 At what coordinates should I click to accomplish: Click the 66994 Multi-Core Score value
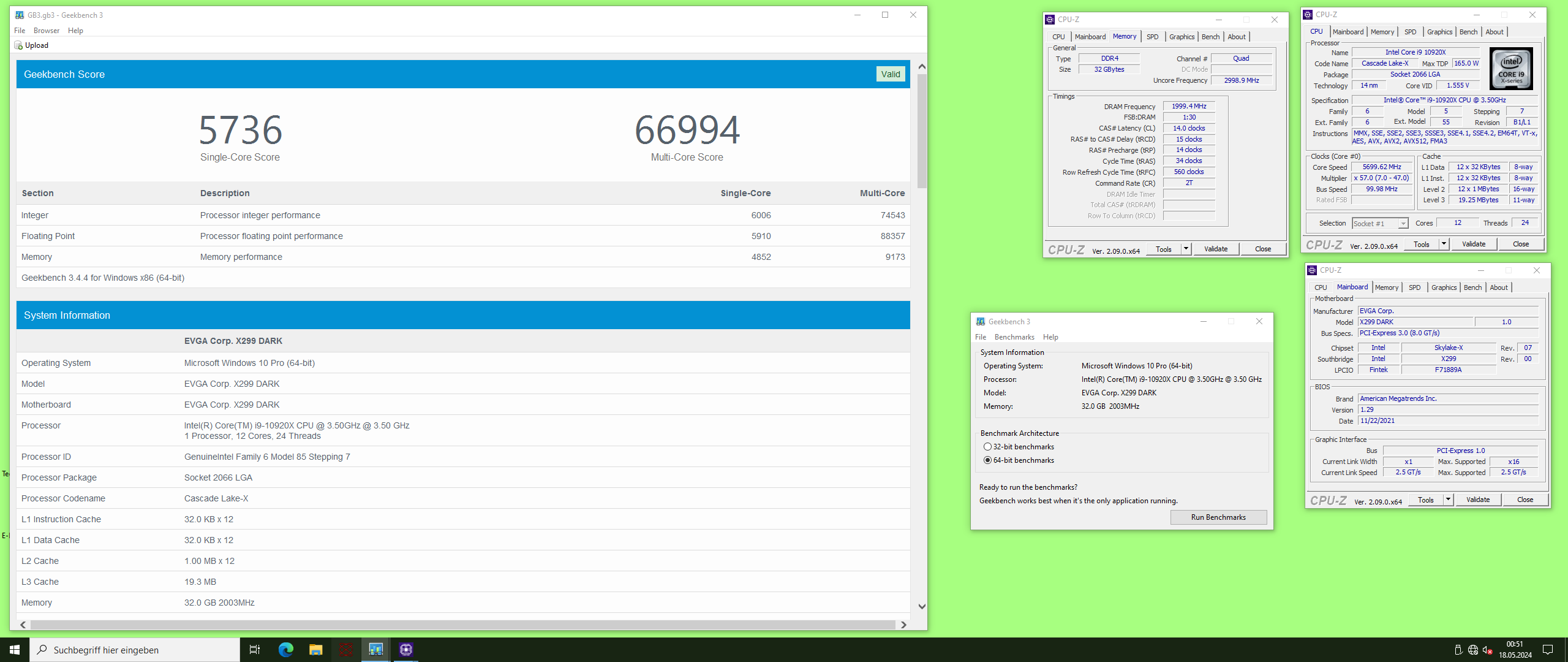(687, 130)
